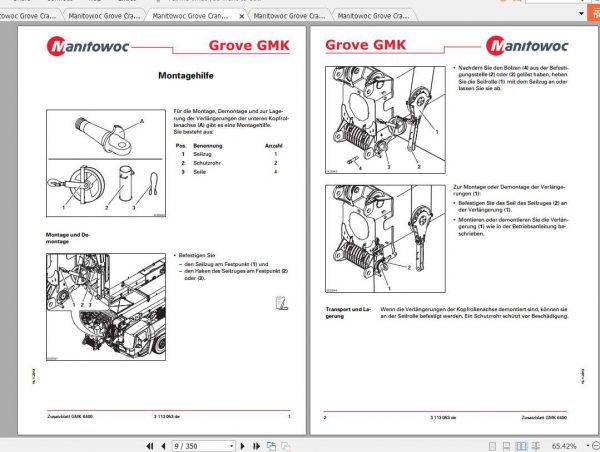
Task: Toggle the two-page facing view
Action: 521,446
